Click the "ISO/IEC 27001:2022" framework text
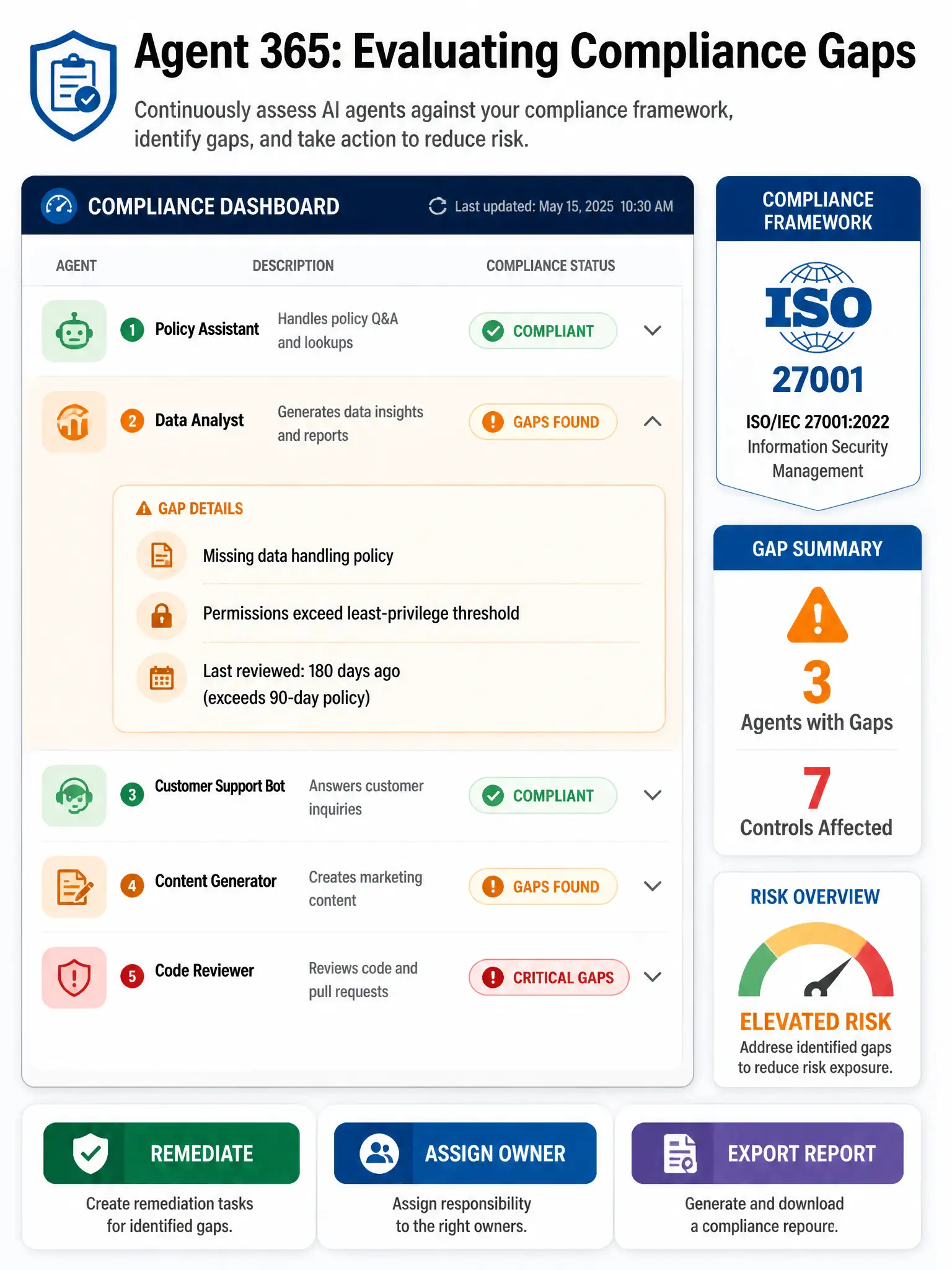The height and width of the screenshot is (1270, 952). 818,422
